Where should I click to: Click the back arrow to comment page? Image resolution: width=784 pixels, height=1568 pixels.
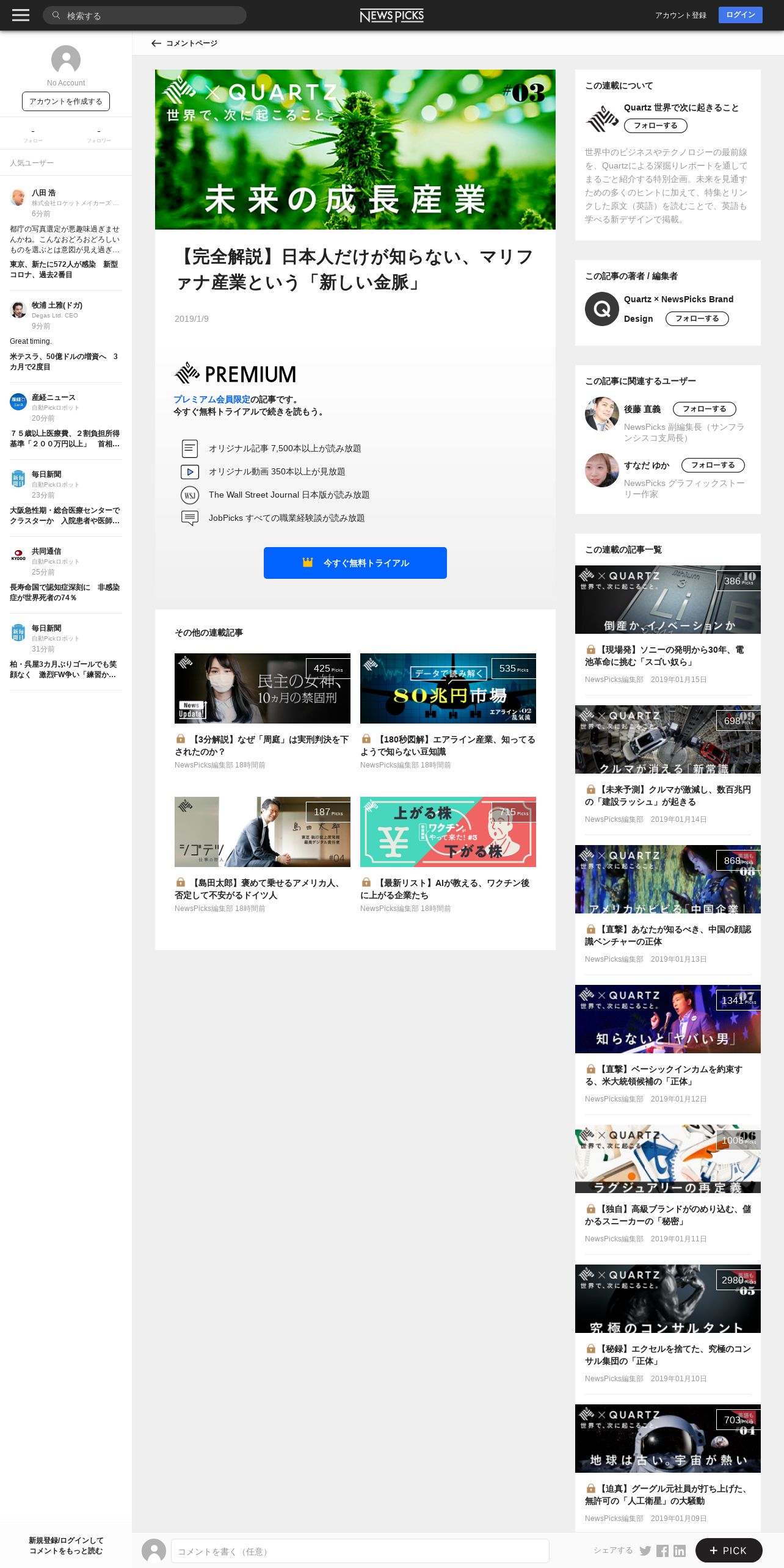tap(156, 43)
